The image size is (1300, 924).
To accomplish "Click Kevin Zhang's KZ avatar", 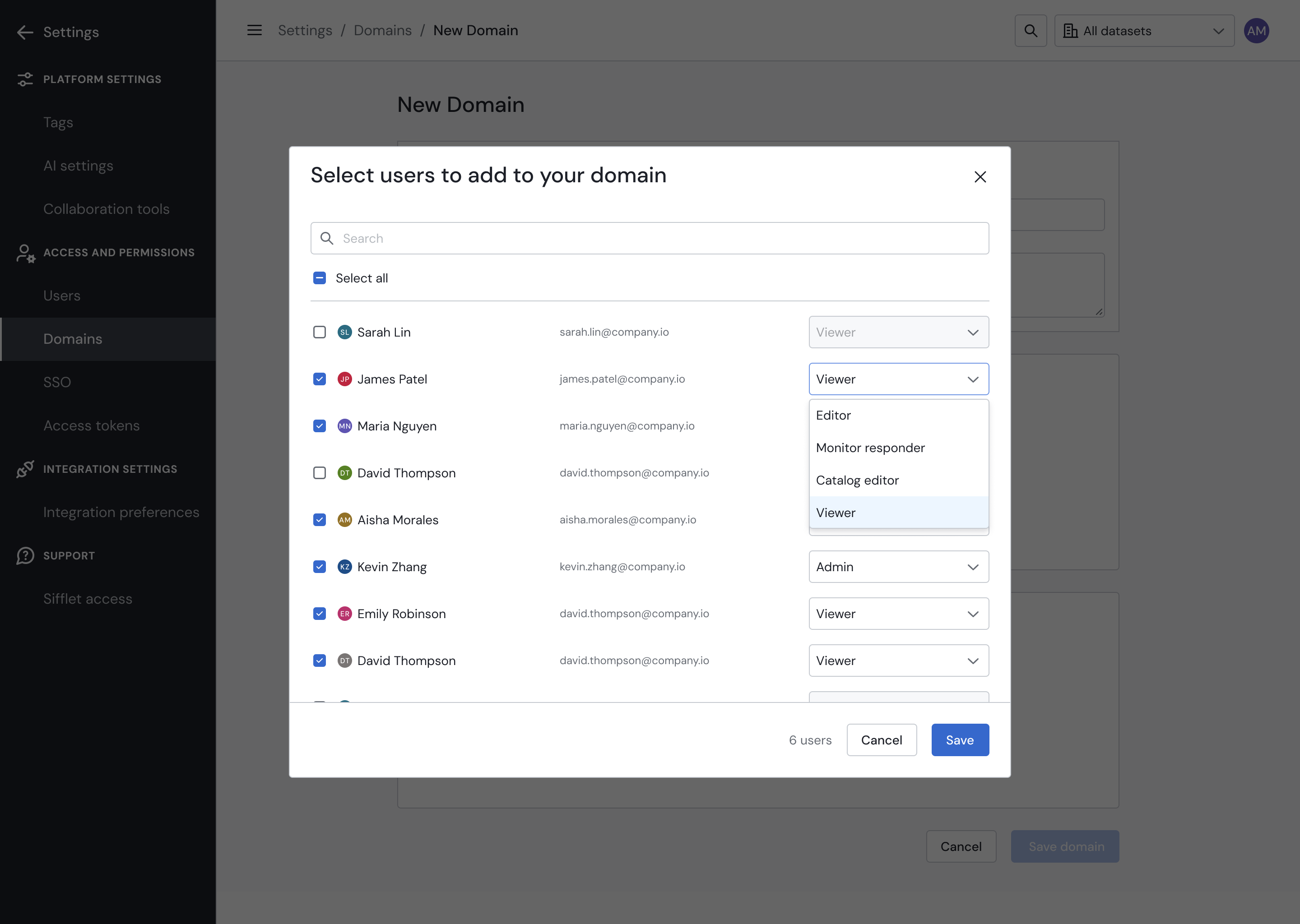I will pos(344,567).
